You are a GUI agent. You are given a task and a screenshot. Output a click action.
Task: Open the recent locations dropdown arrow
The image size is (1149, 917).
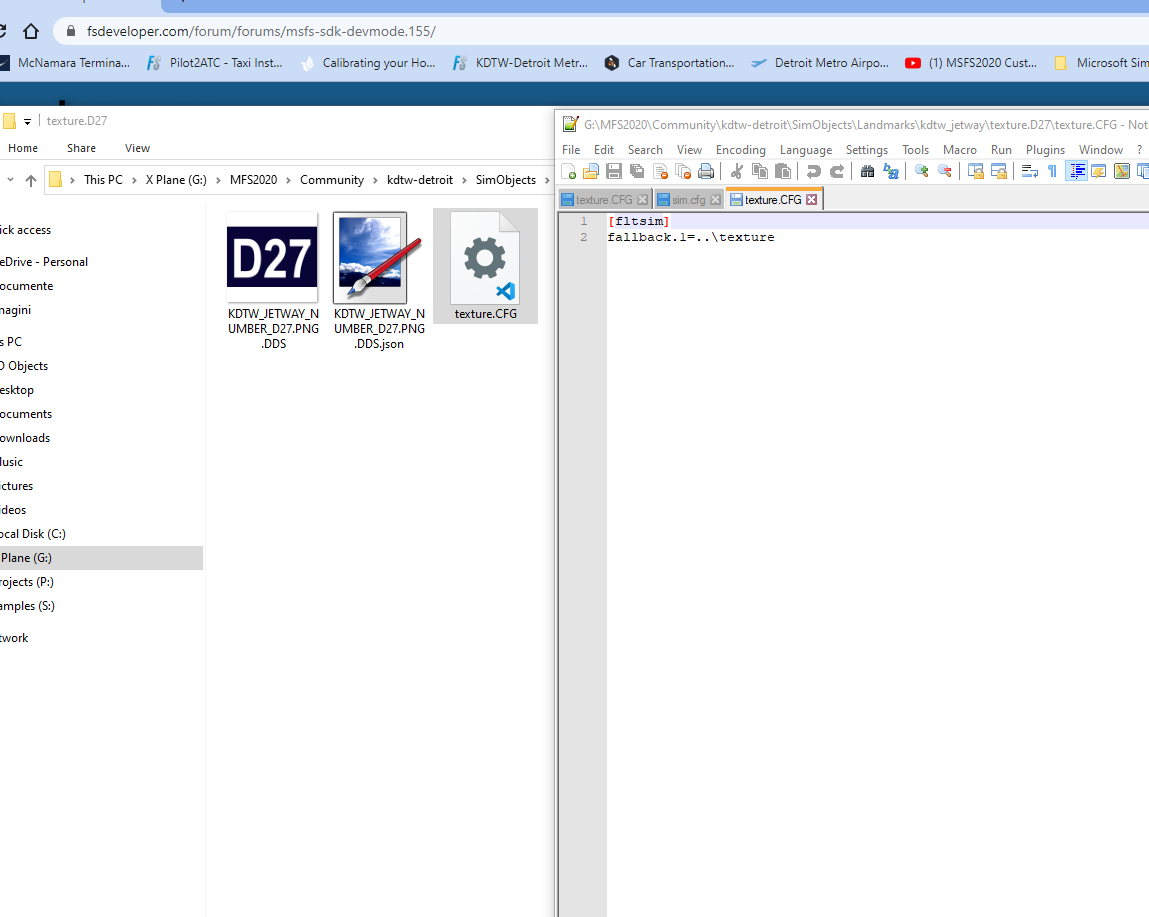click(x=10, y=180)
